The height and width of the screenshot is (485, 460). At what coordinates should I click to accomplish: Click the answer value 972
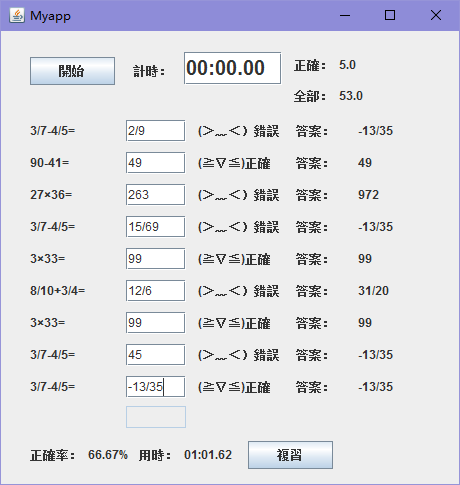tap(368, 195)
